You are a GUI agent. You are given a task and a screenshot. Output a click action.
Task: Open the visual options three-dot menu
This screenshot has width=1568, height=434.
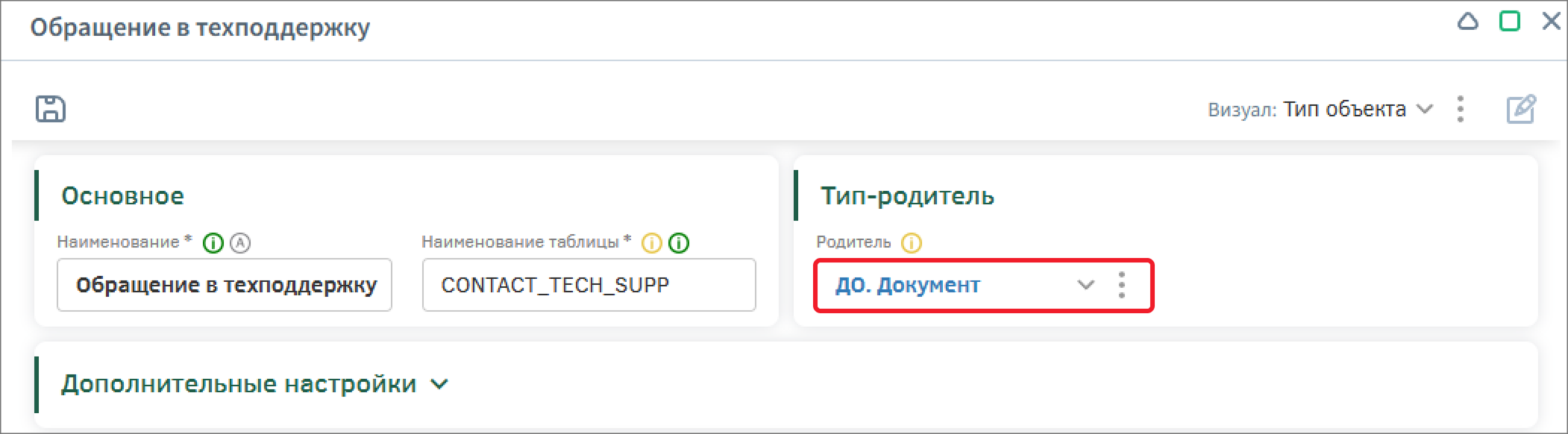click(1461, 109)
